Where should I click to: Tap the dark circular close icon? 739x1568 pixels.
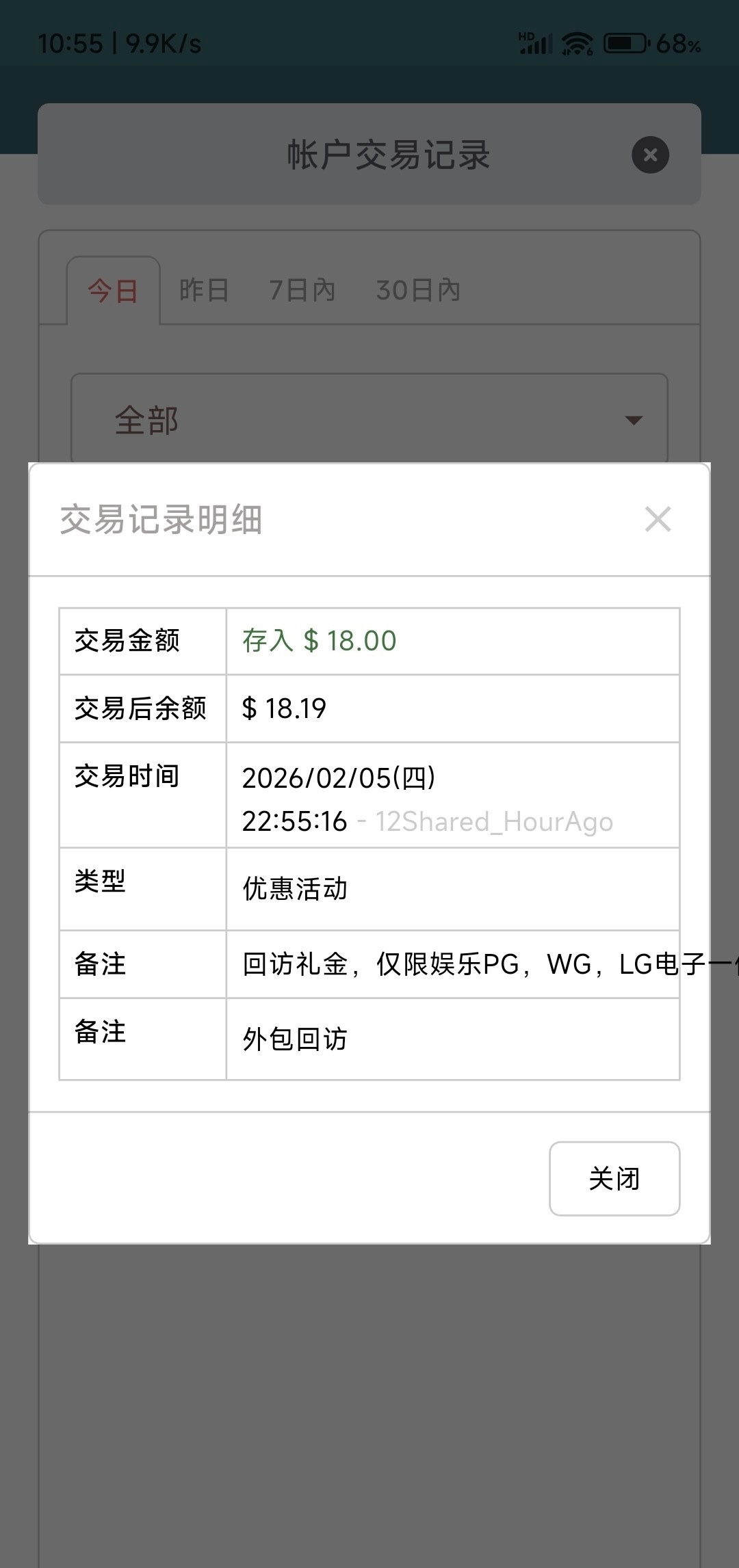(650, 155)
